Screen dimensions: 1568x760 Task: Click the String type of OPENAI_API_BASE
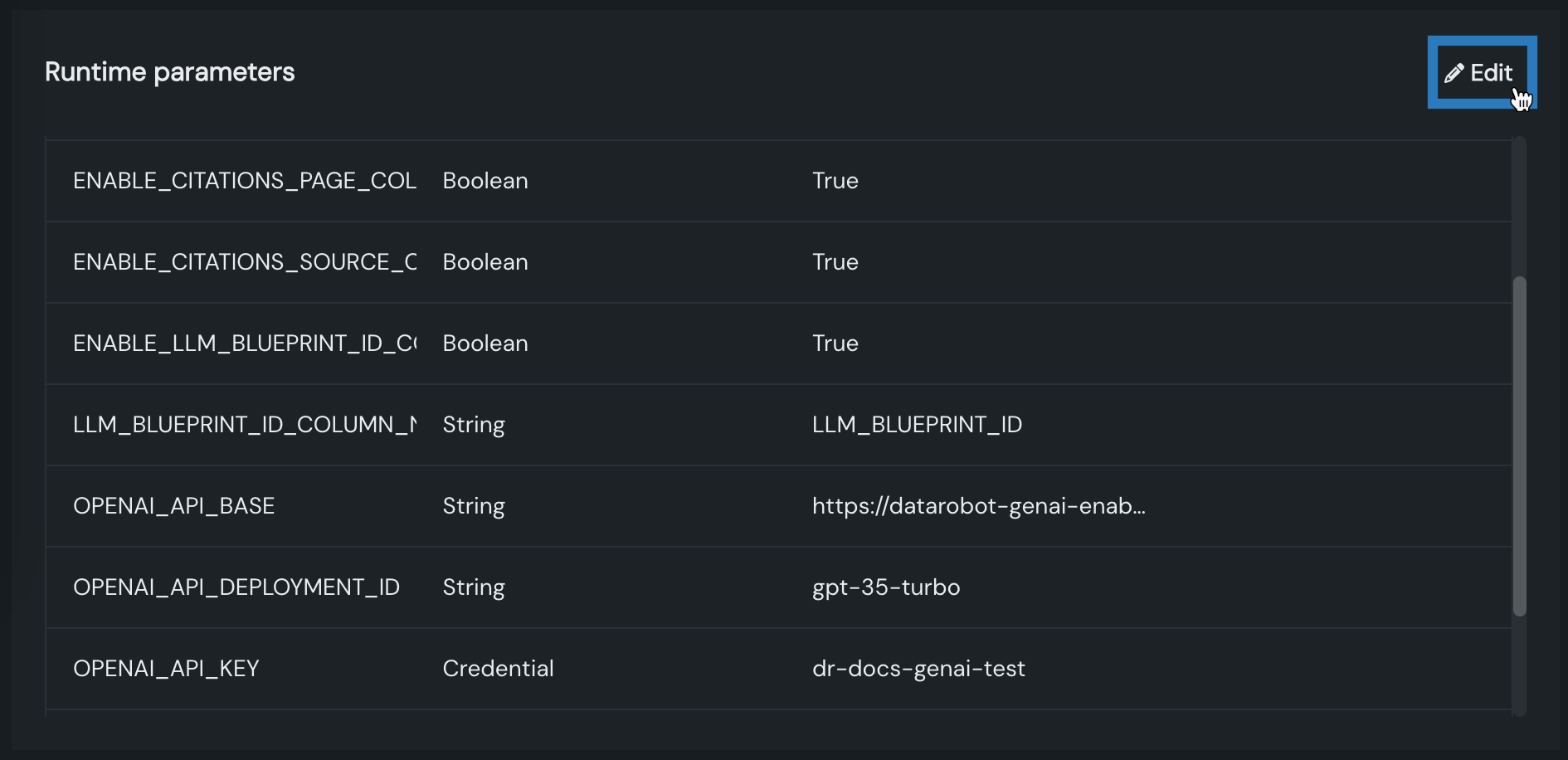click(x=473, y=506)
